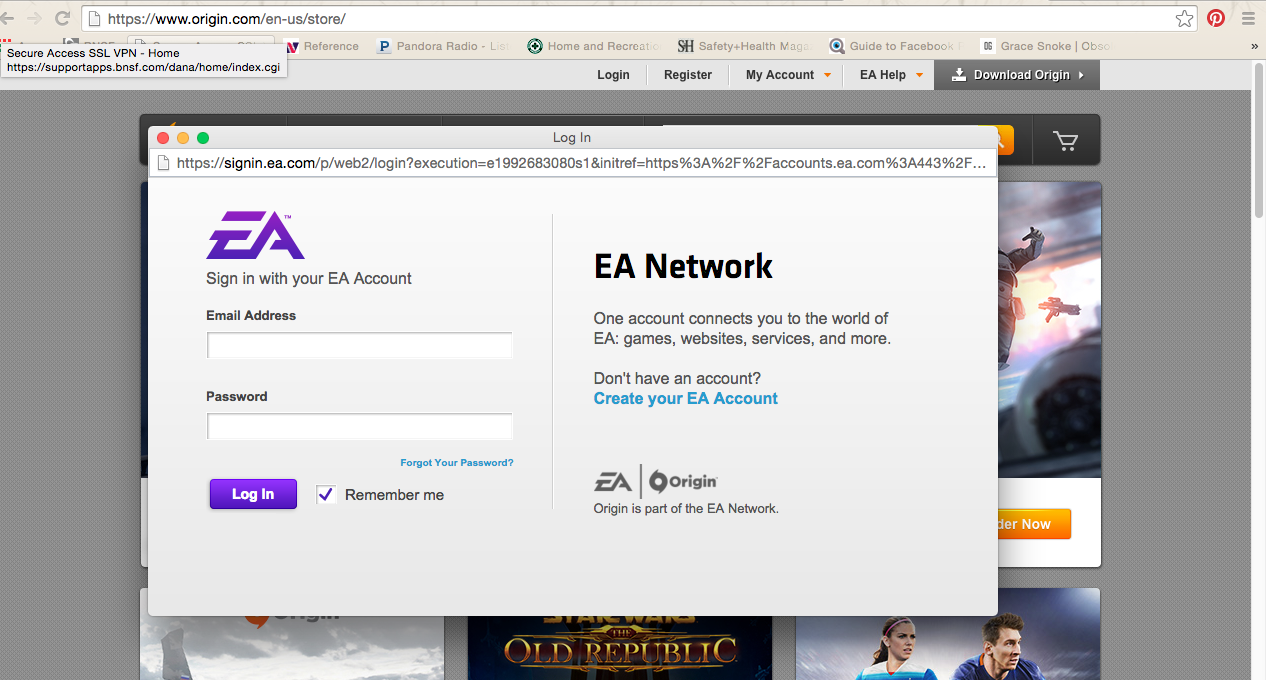Click the Pinterest extension icon
Image resolution: width=1266 pixels, height=680 pixels.
tap(1216, 18)
